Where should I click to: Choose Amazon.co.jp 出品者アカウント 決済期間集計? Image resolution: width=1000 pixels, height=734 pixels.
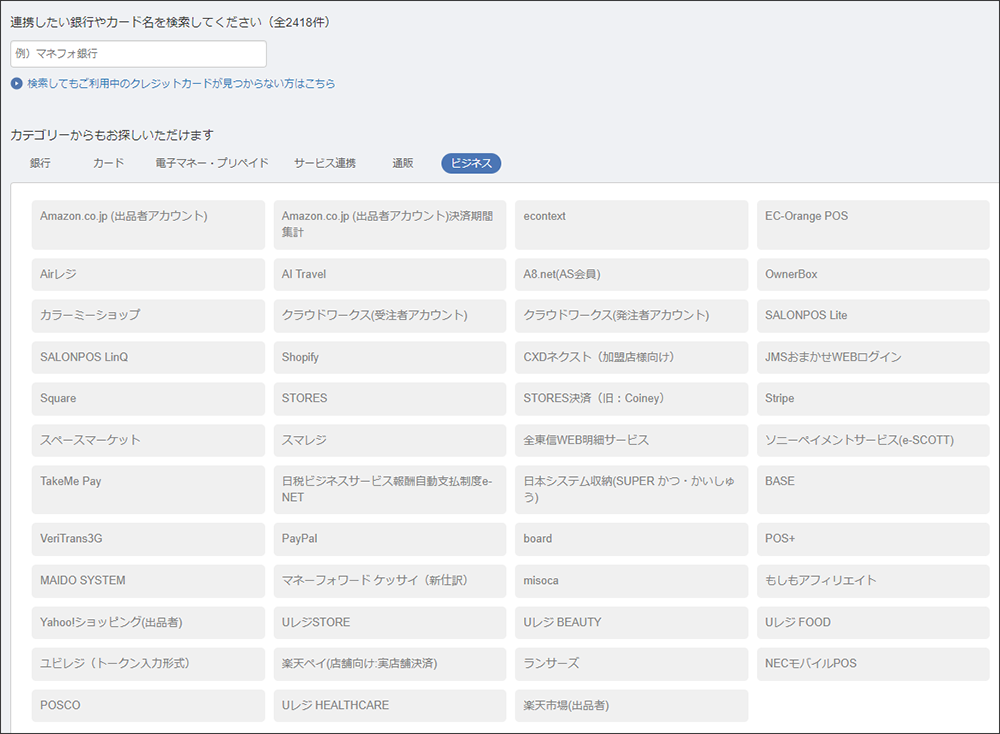coord(390,224)
